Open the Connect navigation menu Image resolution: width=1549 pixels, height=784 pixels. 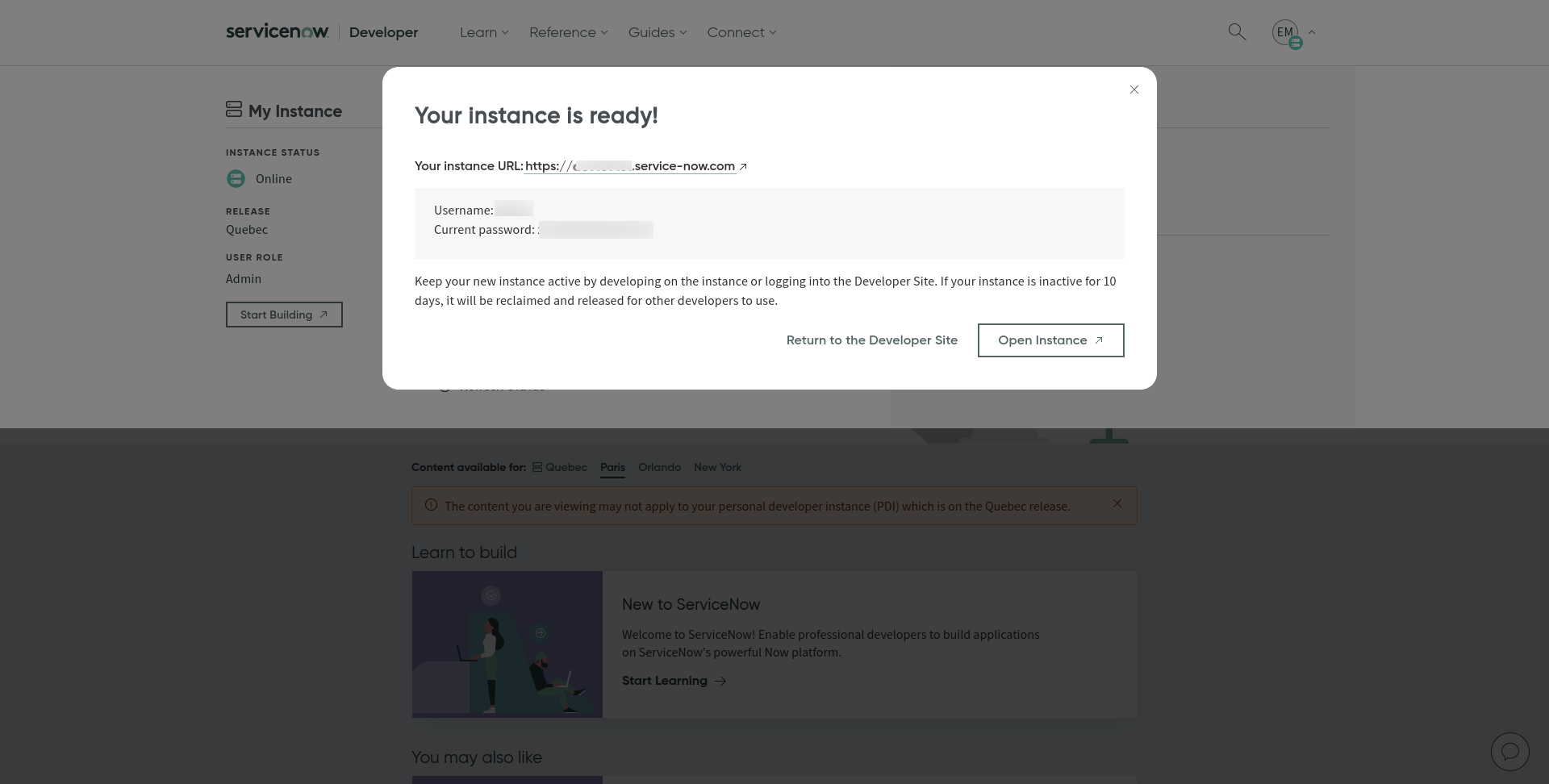pos(741,32)
